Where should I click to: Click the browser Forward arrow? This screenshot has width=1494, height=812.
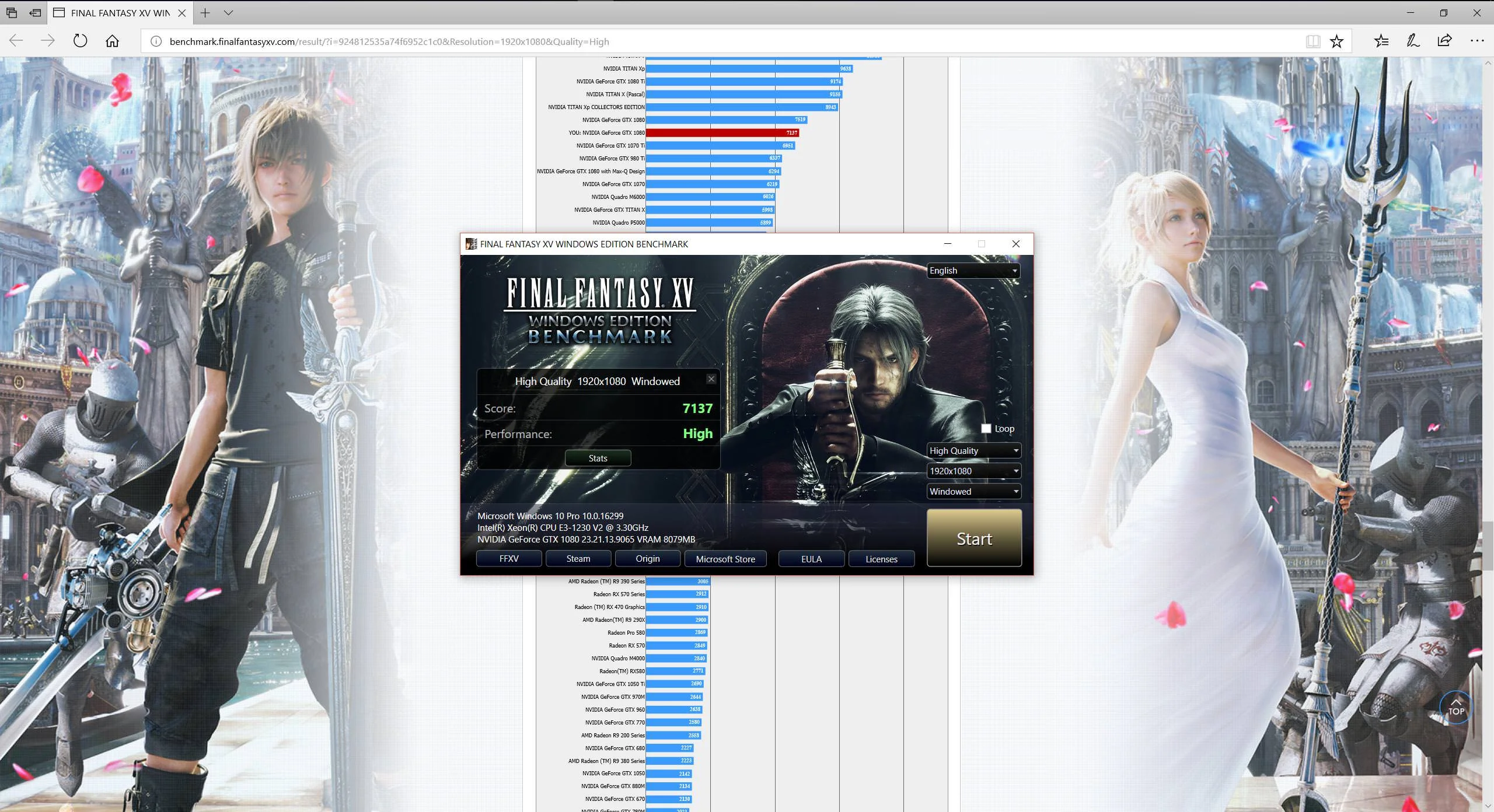coord(48,41)
